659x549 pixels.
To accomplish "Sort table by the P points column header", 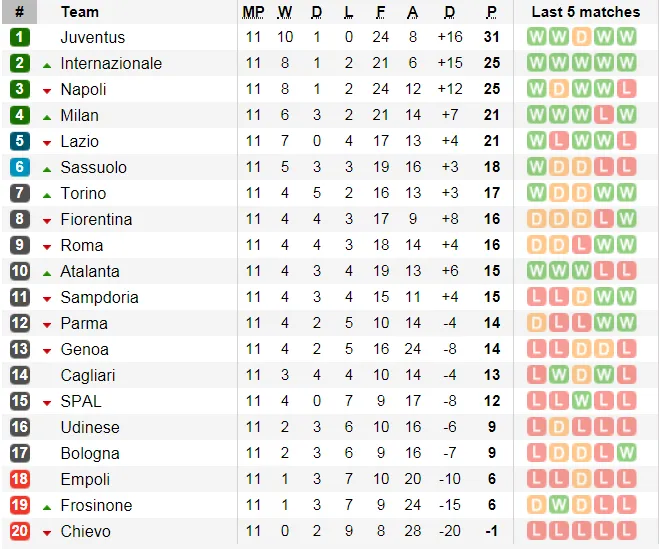I will tap(491, 12).
